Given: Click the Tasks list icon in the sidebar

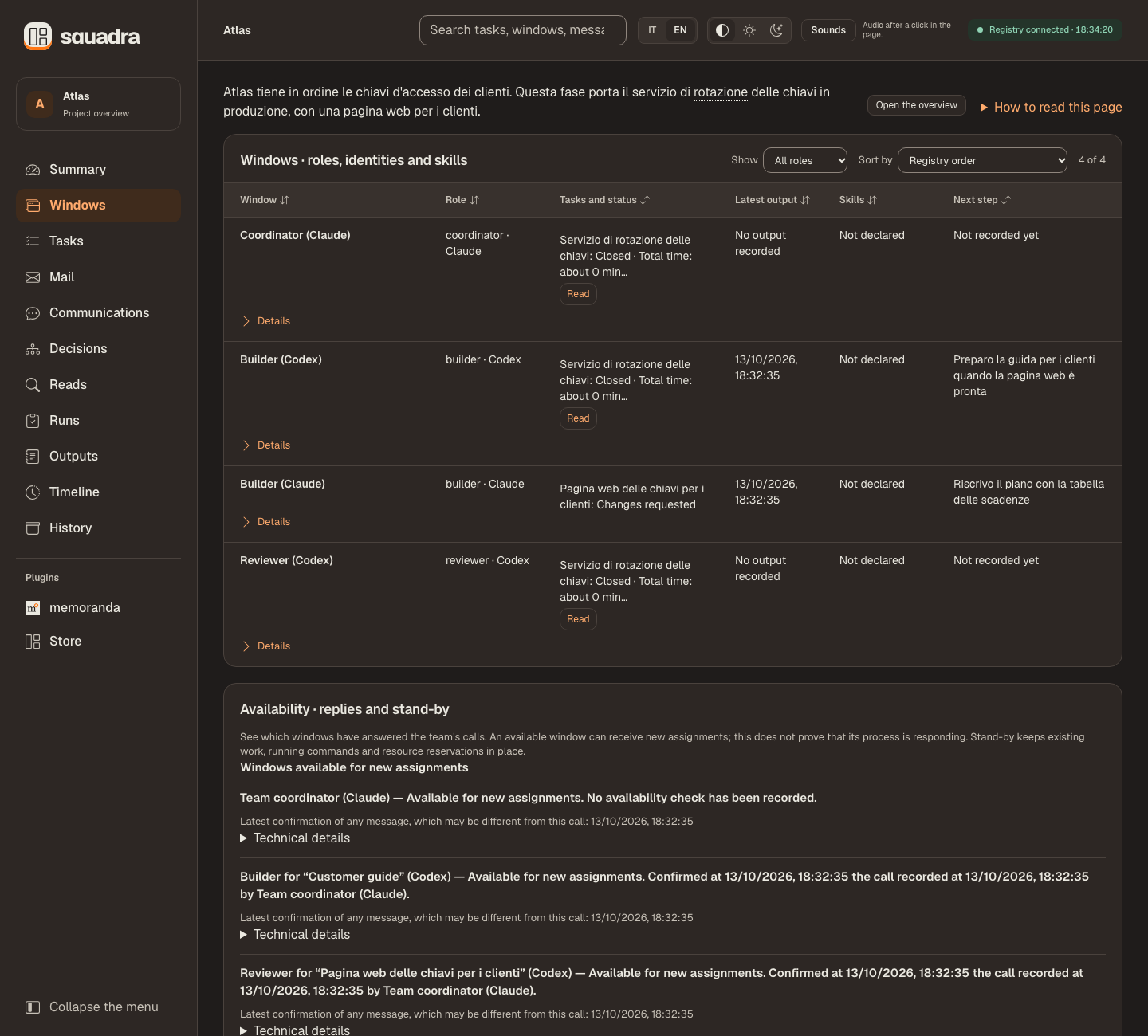Looking at the screenshot, I should click(x=33, y=241).
